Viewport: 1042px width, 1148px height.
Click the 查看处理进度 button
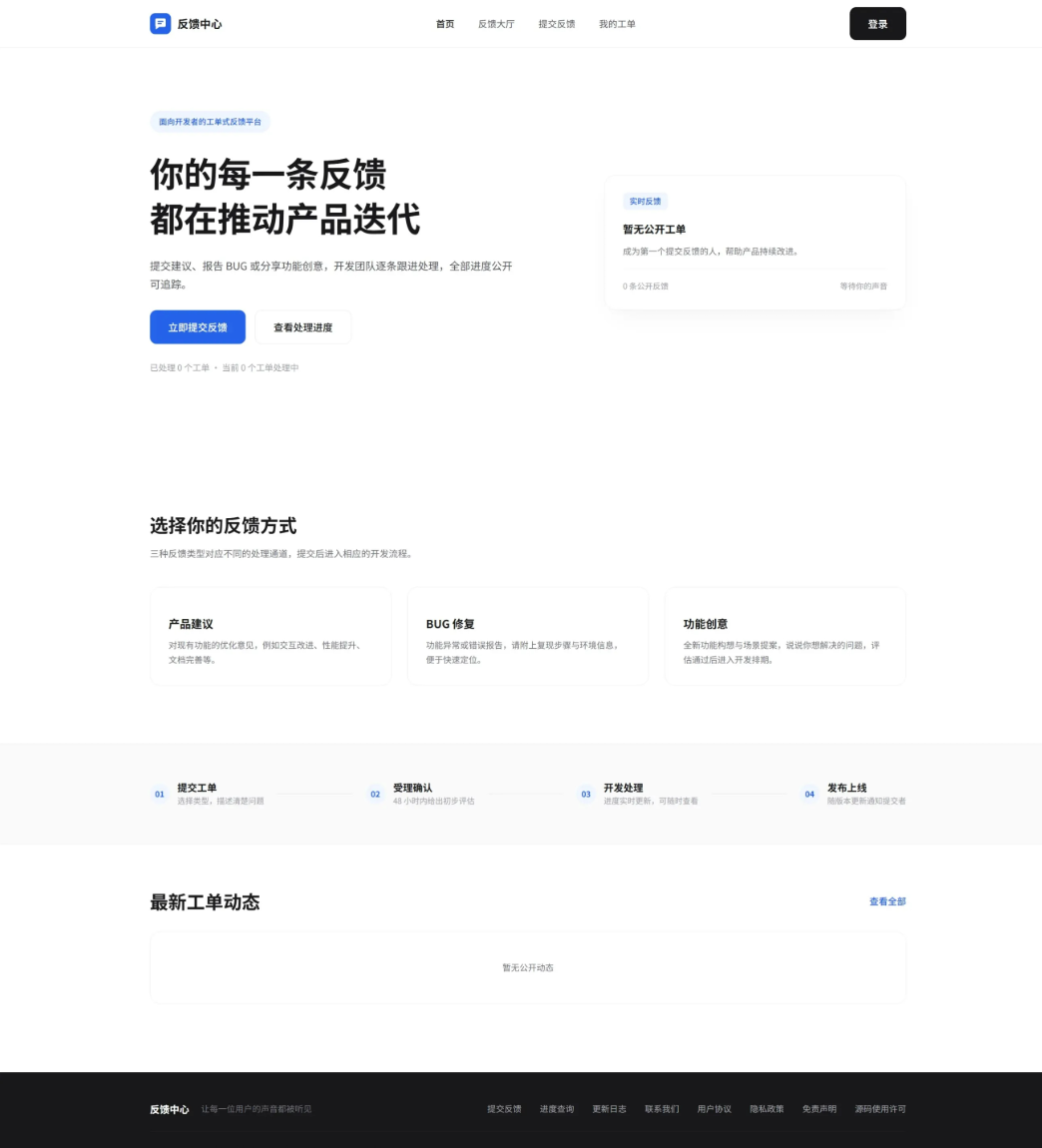(303, 327)
